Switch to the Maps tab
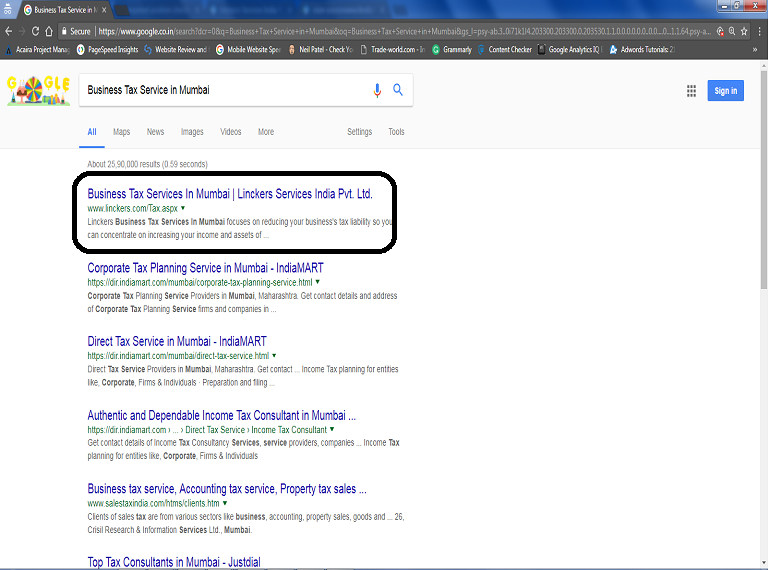770x570 pixels. click(121, 132)
